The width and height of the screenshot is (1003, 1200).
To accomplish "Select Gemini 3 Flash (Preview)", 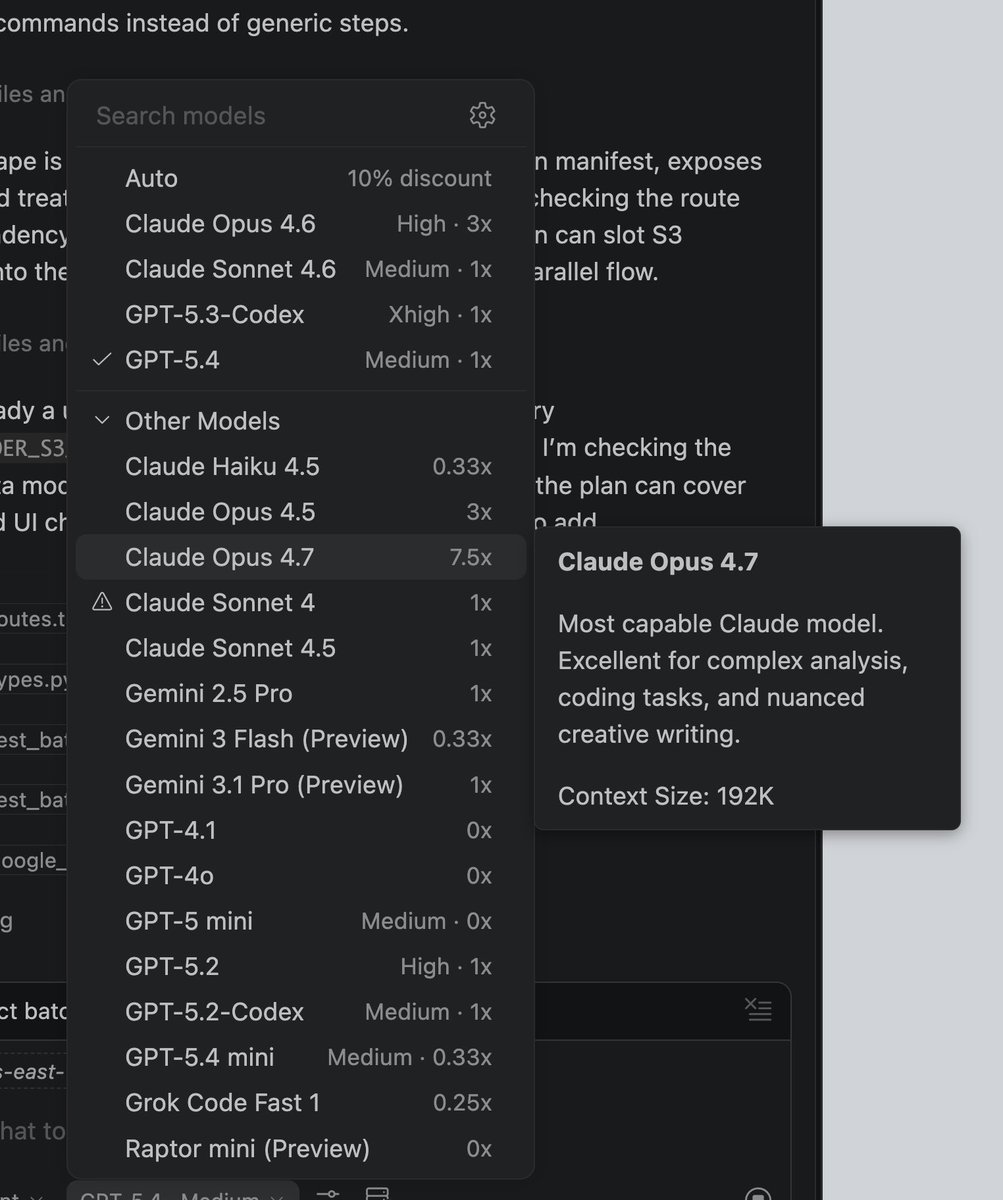I will pyautogui.click(x=301, y=739).
